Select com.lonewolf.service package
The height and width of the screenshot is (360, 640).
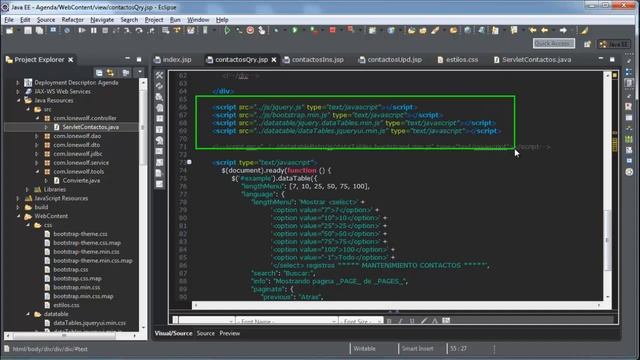pos(81,163)
